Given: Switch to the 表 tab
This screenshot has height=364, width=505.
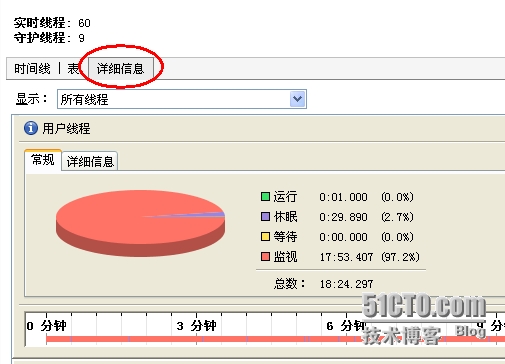Looking at the screenshot, I should (73, 69).
